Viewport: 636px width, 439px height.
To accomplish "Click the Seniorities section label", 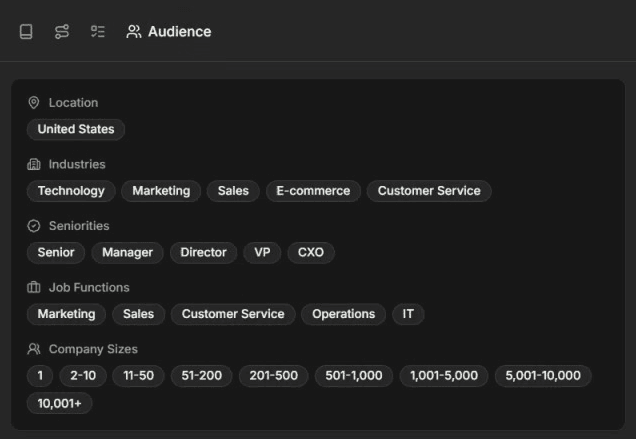I will click(x=79, y=226).
